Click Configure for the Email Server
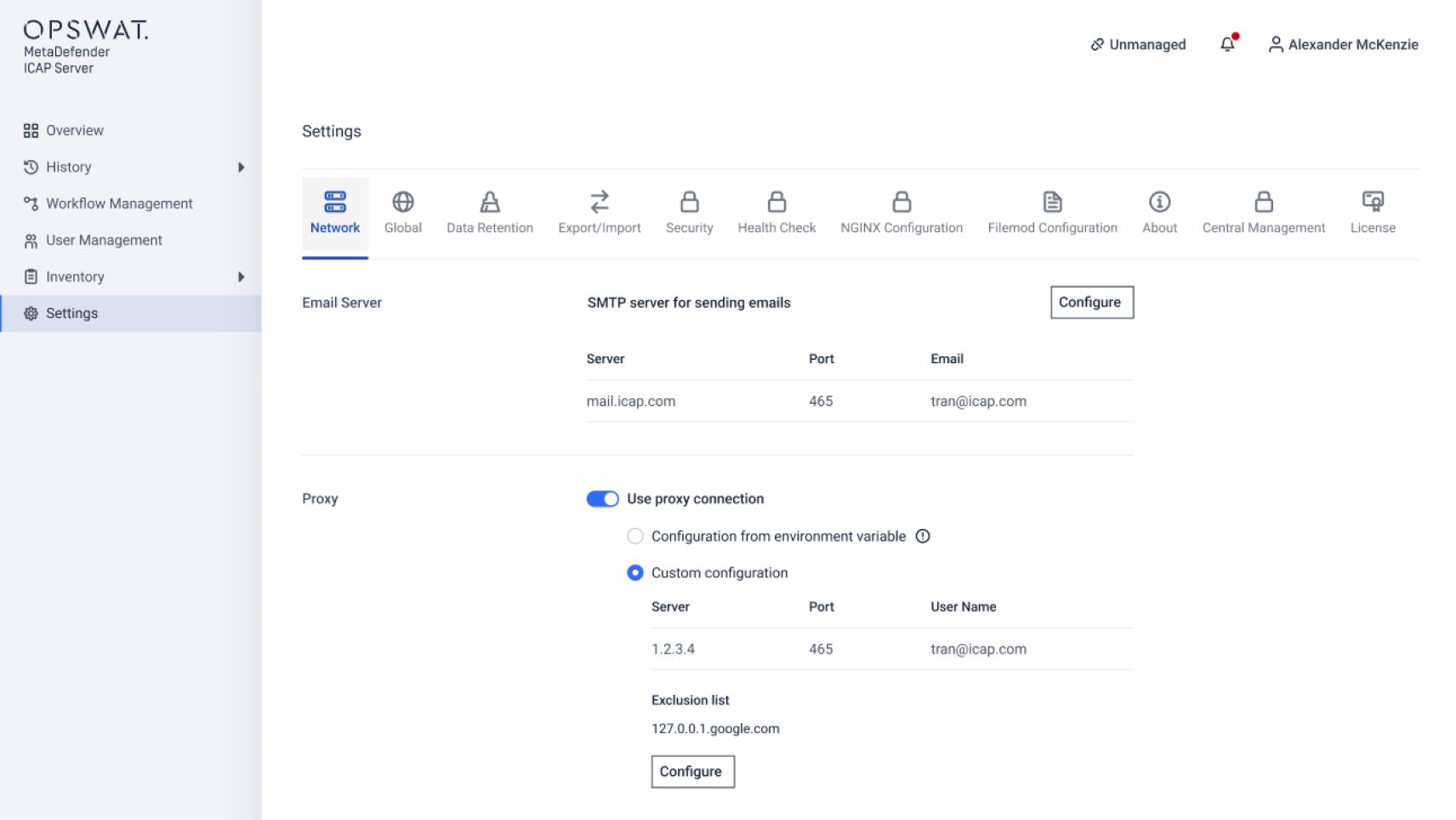 (x=1091, y=302)
